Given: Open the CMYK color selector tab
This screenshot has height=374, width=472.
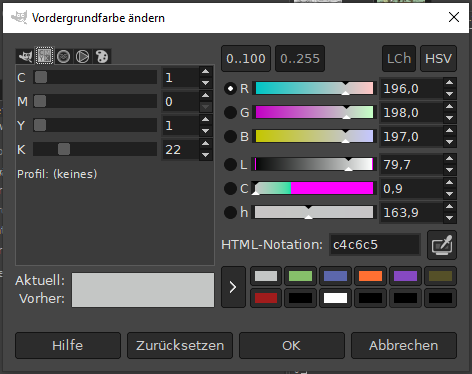Looking at the screenshot, I should [44, 56].
